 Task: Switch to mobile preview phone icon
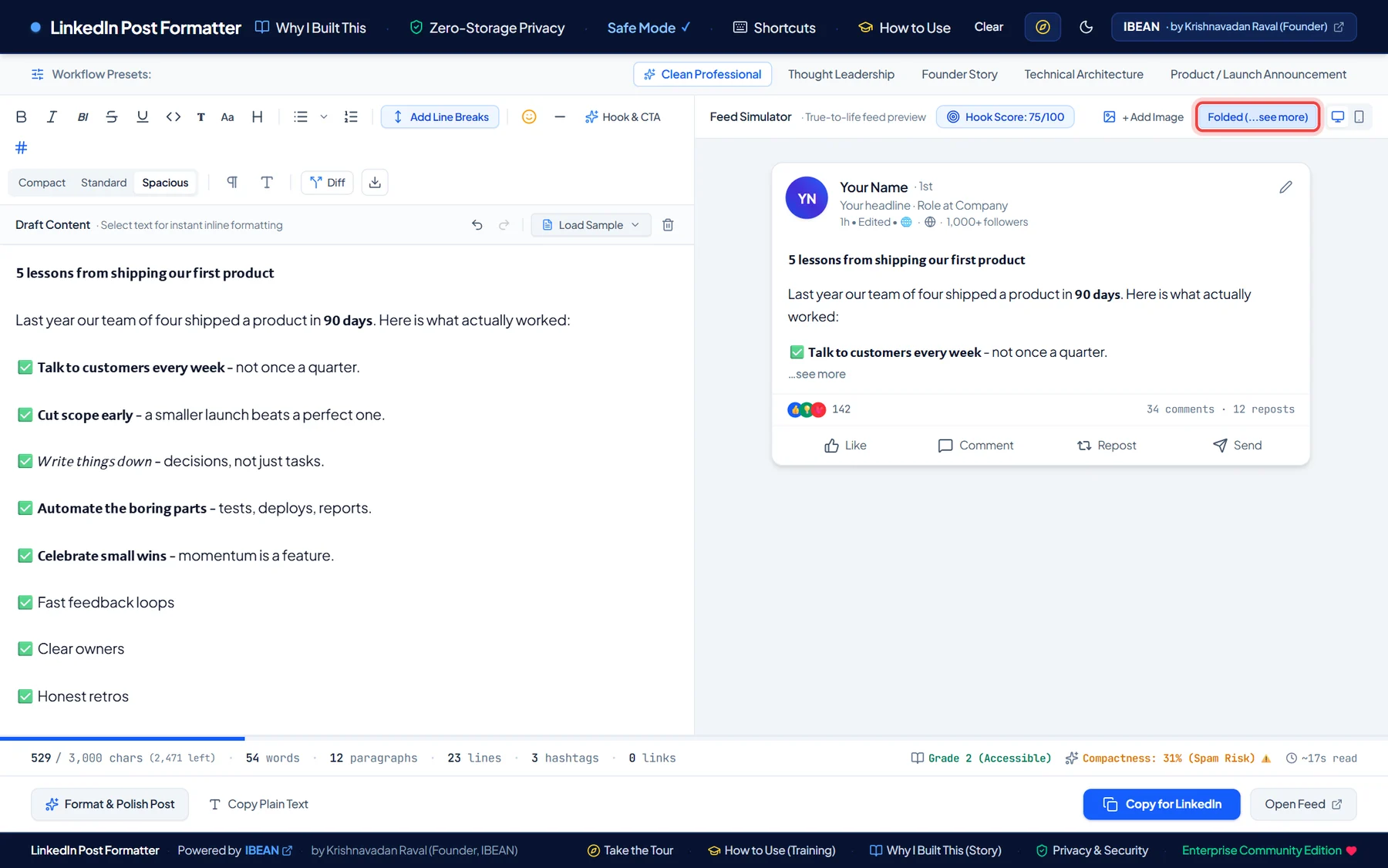pos(1359,116)
